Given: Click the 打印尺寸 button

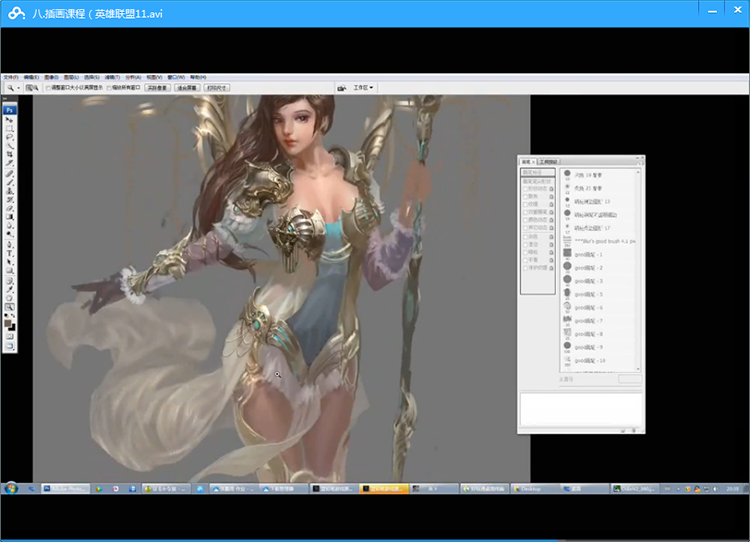Looking at the screenshot, I should [x=217, y=88].
